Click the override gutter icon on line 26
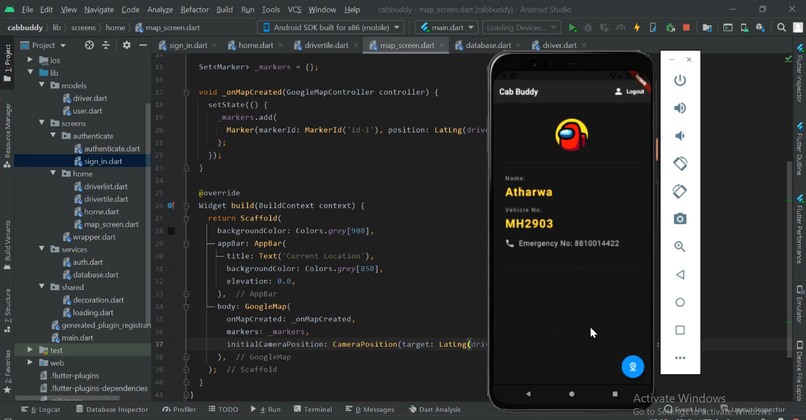 click(x=171, y=206)
